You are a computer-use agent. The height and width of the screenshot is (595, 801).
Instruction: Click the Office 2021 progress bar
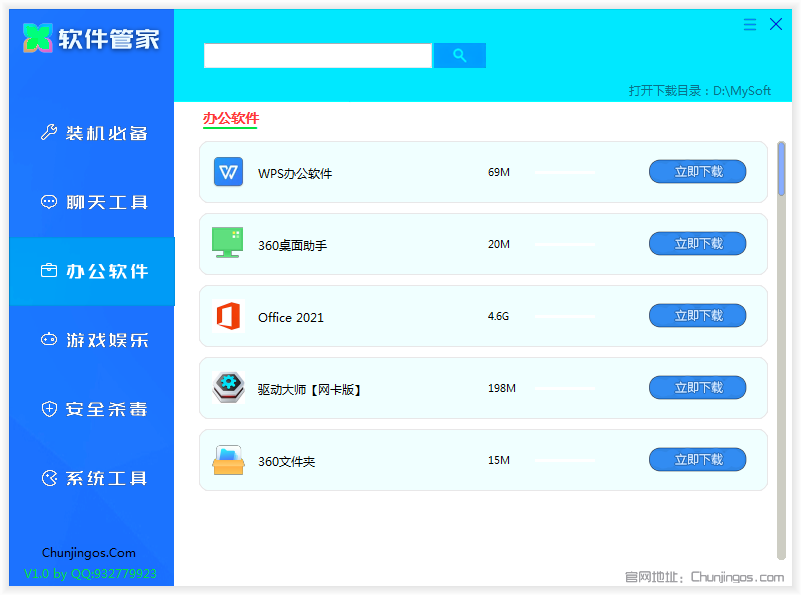click(x=565, y=317)
